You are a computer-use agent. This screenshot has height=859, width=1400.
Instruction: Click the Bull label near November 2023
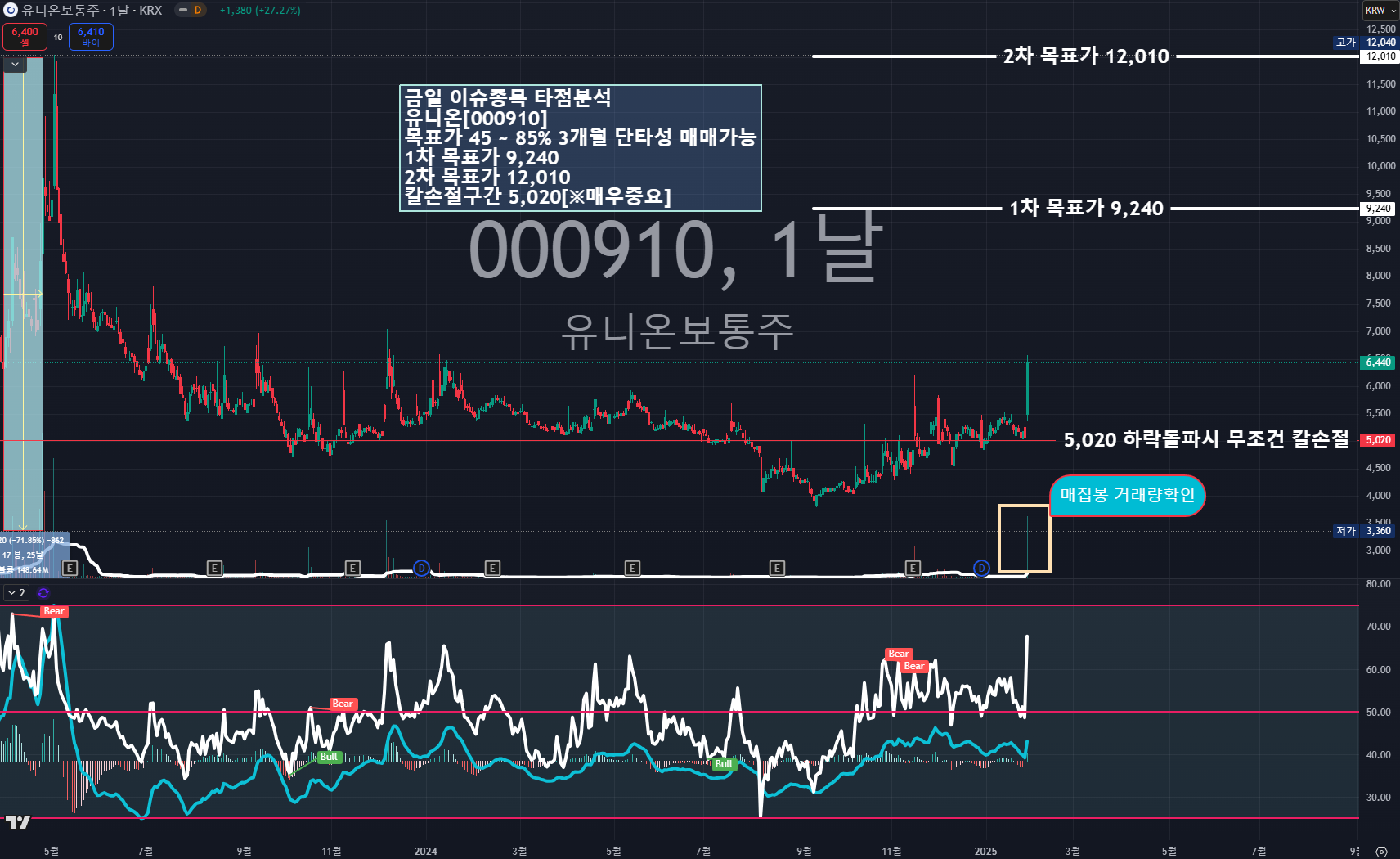[x=329, y=757]
